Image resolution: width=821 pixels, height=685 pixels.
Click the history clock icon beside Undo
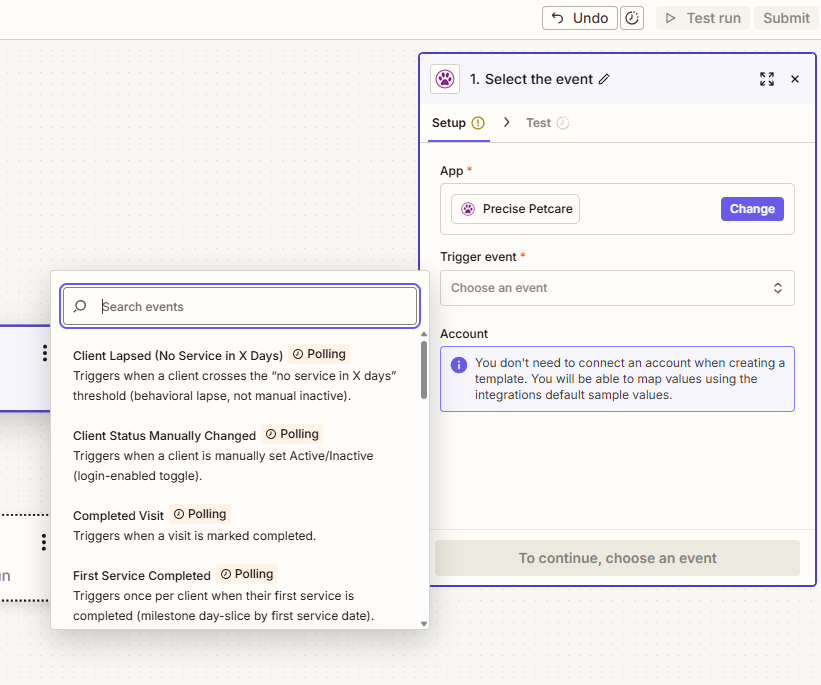pos(632,18)
